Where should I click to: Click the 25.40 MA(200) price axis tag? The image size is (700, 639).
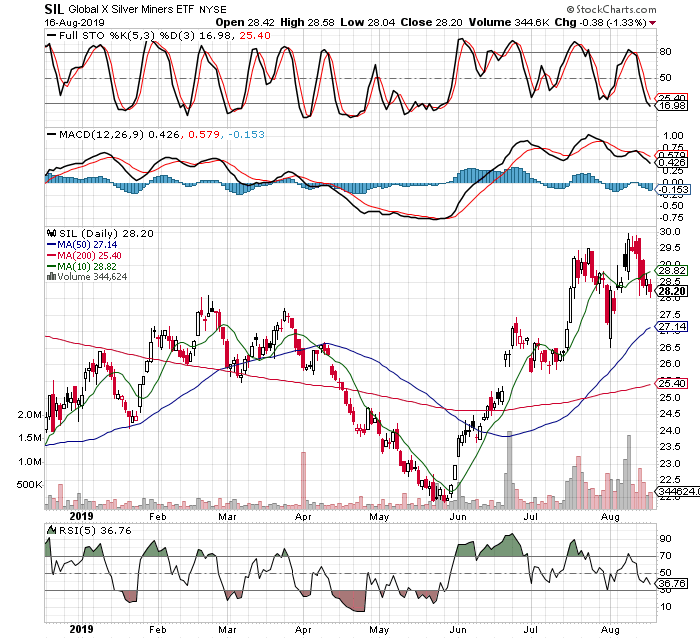(x=671, y=384)
